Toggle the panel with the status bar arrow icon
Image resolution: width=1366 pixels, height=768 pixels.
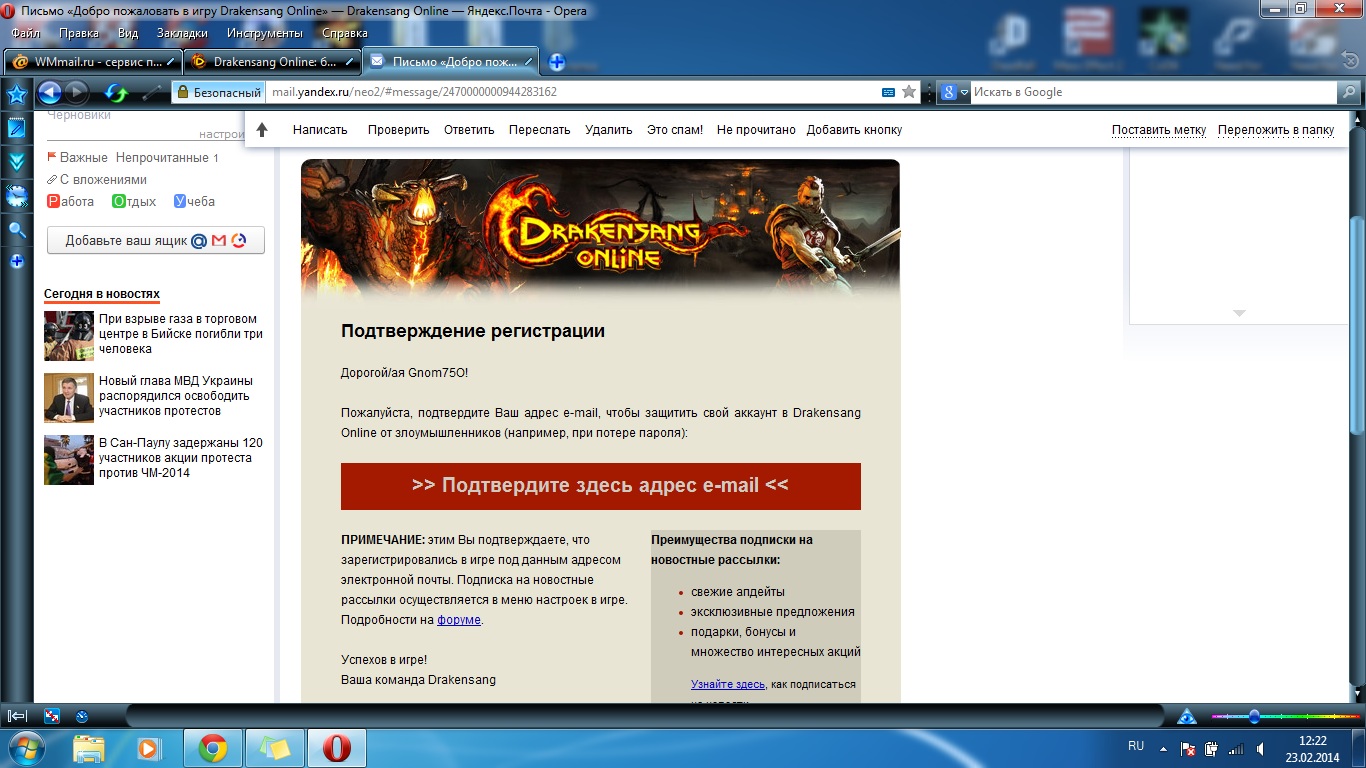17,716
